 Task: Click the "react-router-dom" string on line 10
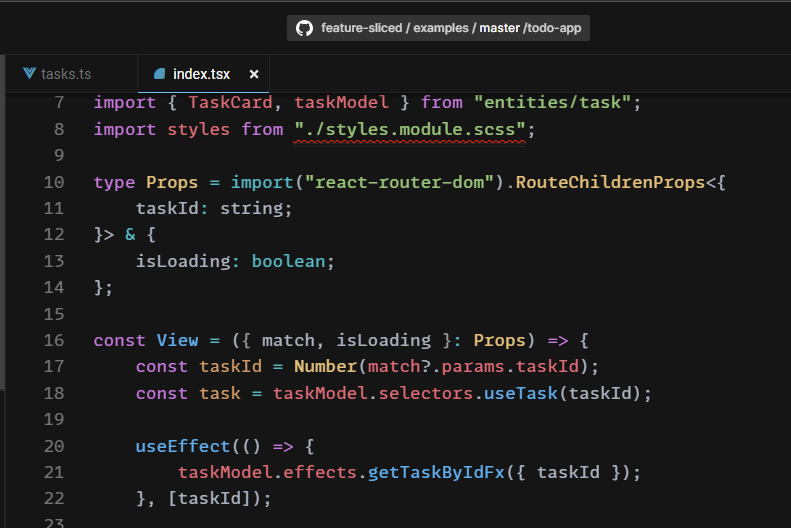tap(399, 182)
